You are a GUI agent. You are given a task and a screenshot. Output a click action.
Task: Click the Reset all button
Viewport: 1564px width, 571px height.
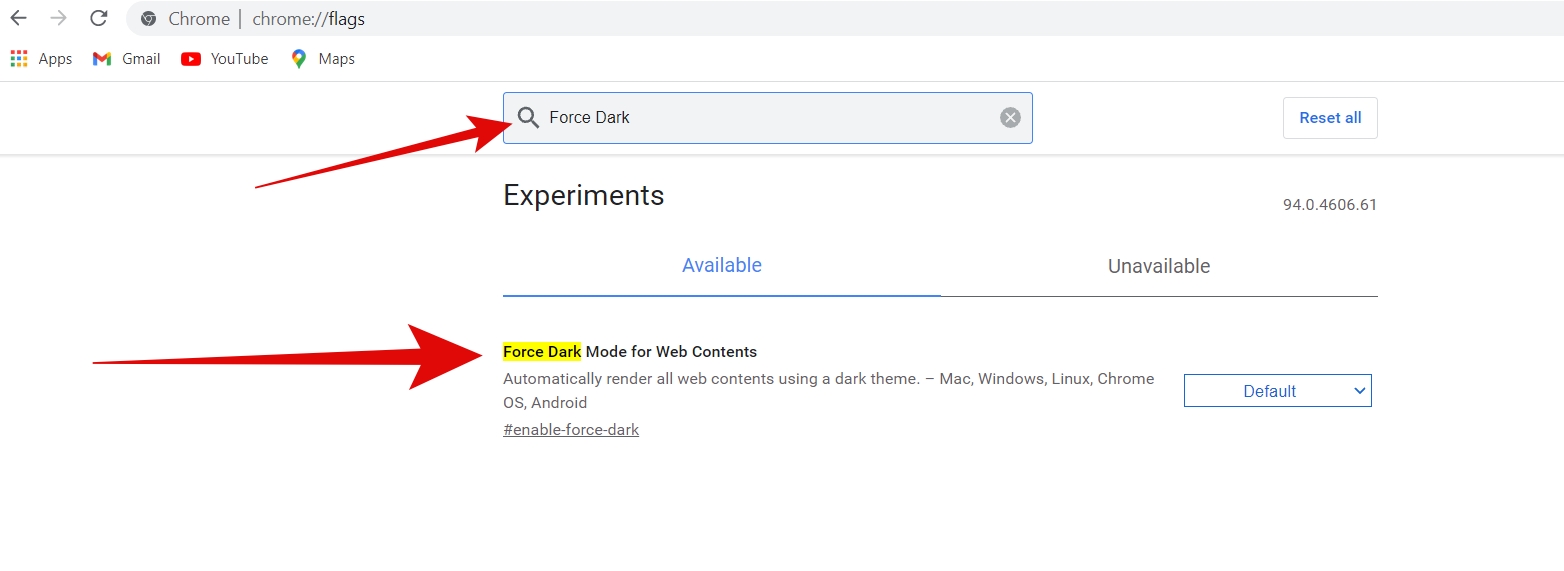click(1330, 118)
